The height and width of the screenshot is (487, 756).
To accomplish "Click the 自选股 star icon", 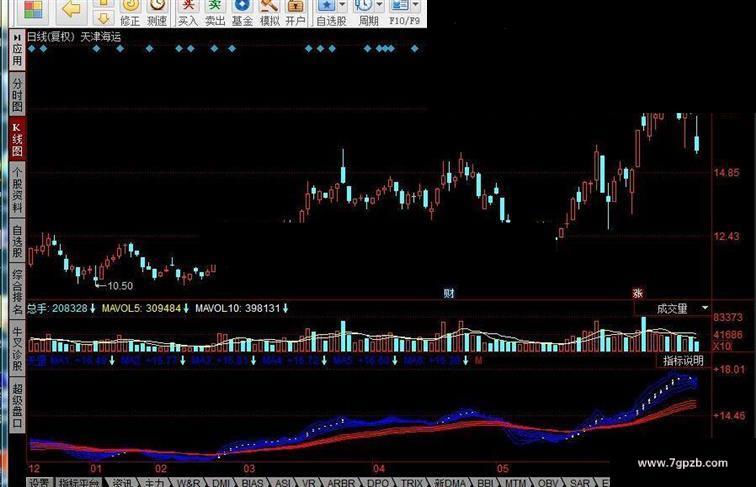I will [x=327, y=6].
